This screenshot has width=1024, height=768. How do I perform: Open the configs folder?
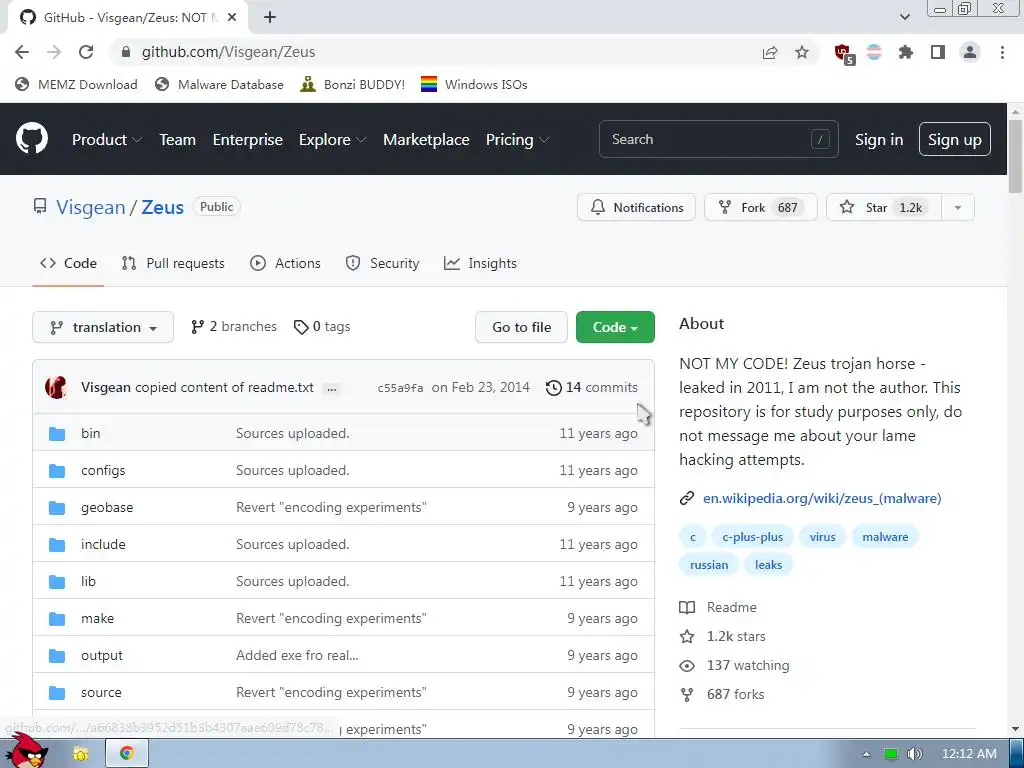pos(103,470)
